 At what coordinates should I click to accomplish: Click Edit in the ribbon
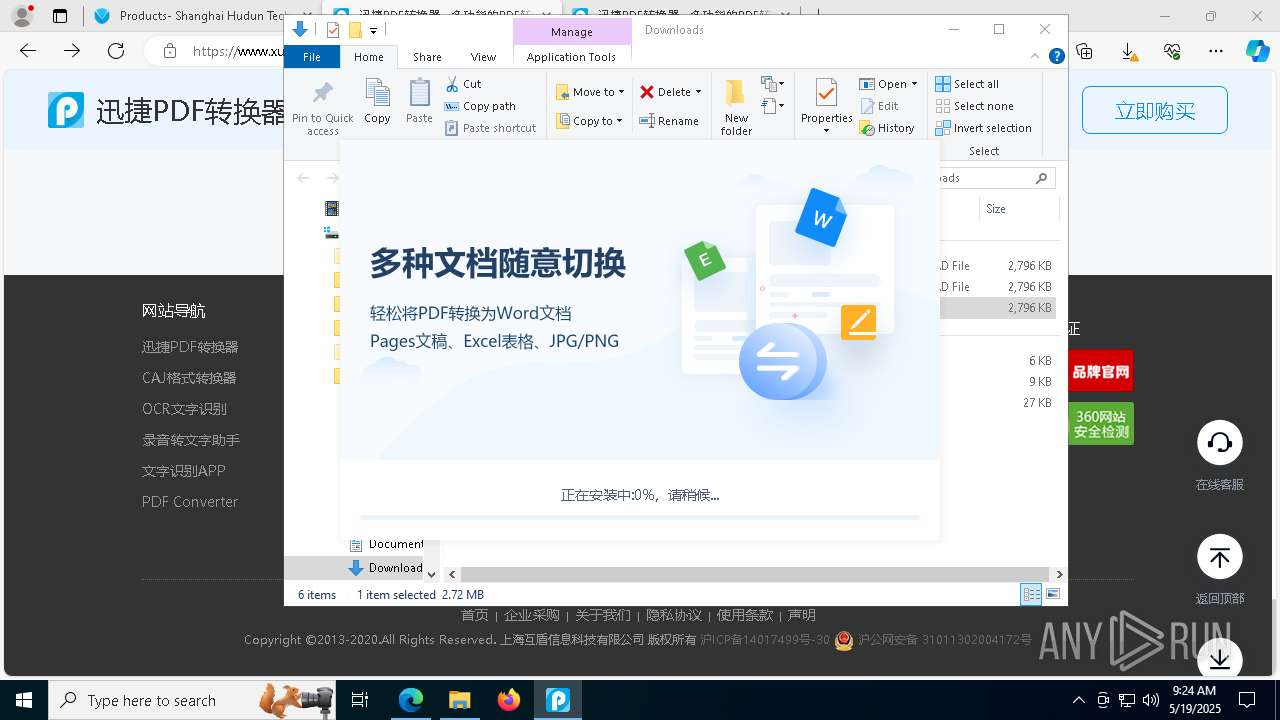click(x=879, y=106)
